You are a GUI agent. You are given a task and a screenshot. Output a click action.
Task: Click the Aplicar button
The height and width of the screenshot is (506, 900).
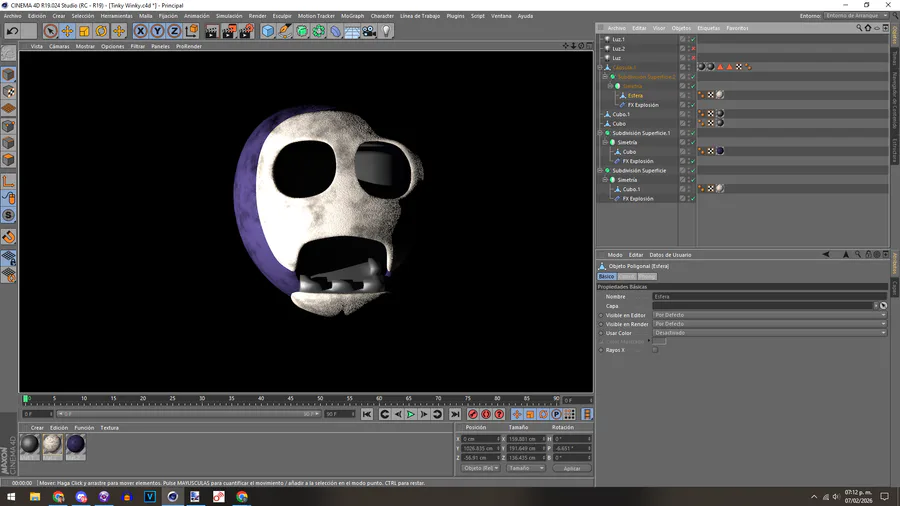click(x=571, y=468)
